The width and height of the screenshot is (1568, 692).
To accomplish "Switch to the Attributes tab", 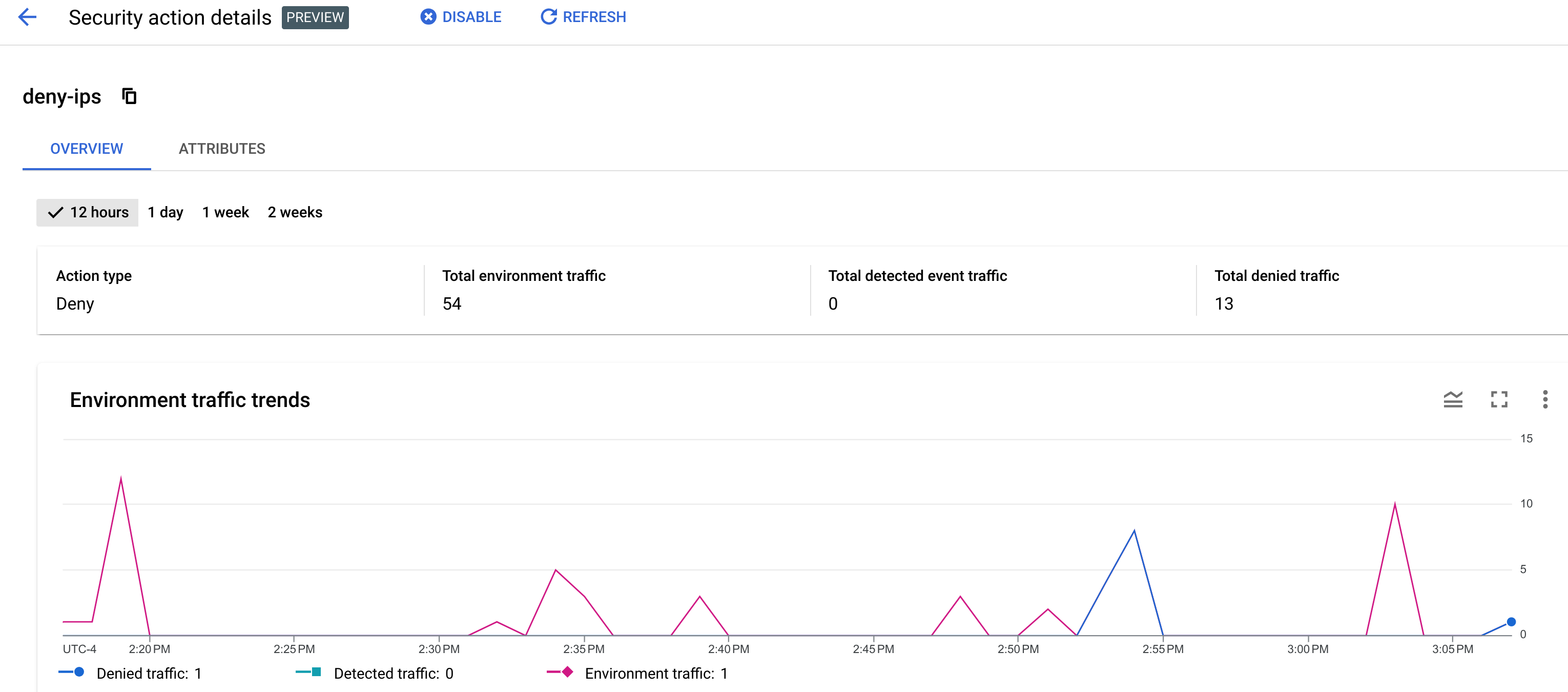I will (x=221, y=148).
